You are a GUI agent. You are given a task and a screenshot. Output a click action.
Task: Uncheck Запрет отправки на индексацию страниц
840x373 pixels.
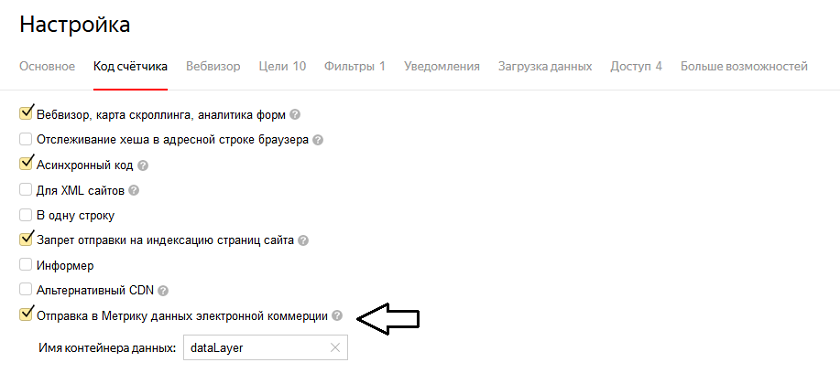(x=26, y=239)
